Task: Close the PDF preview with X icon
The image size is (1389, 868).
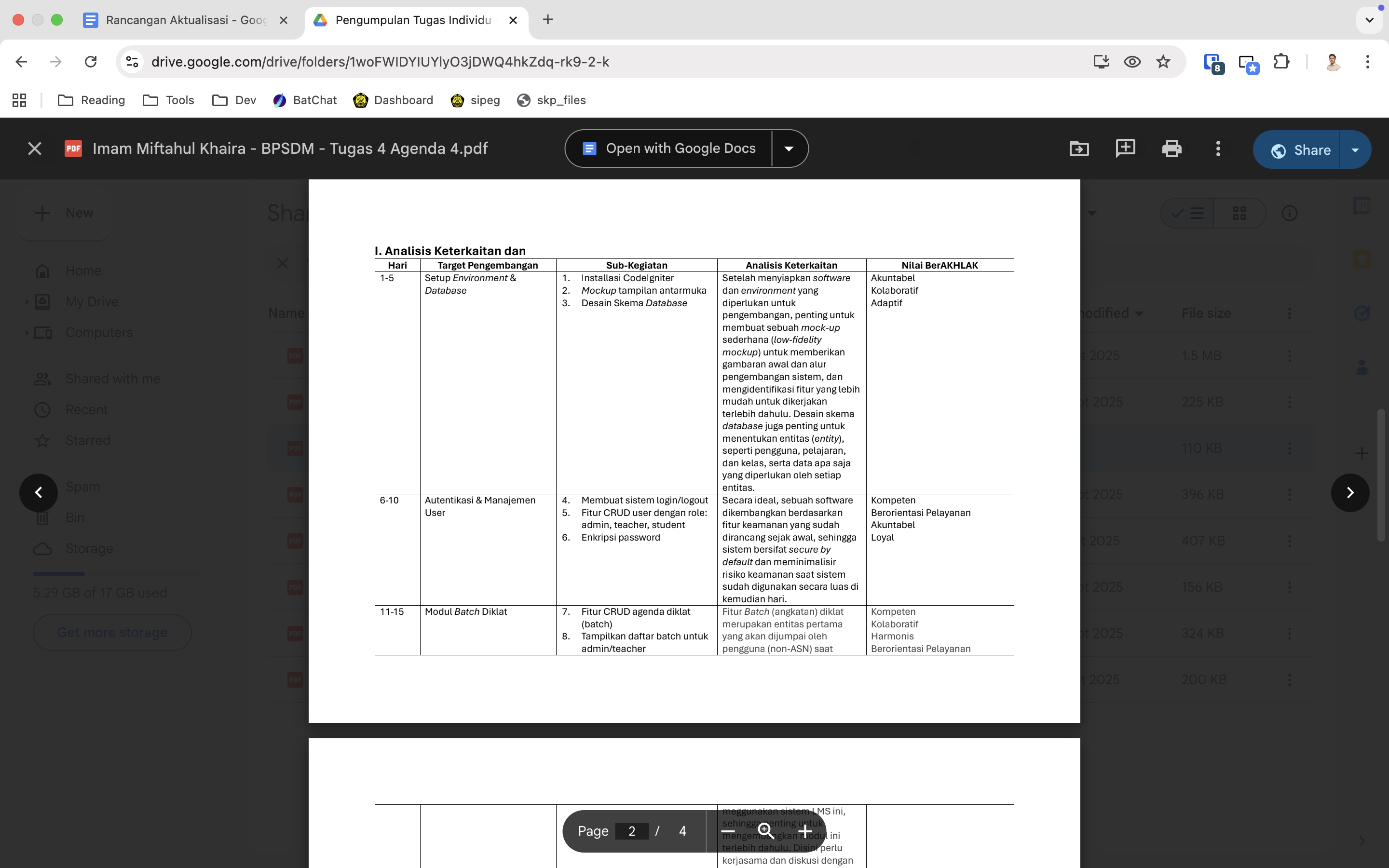Action: coord(34,149)
